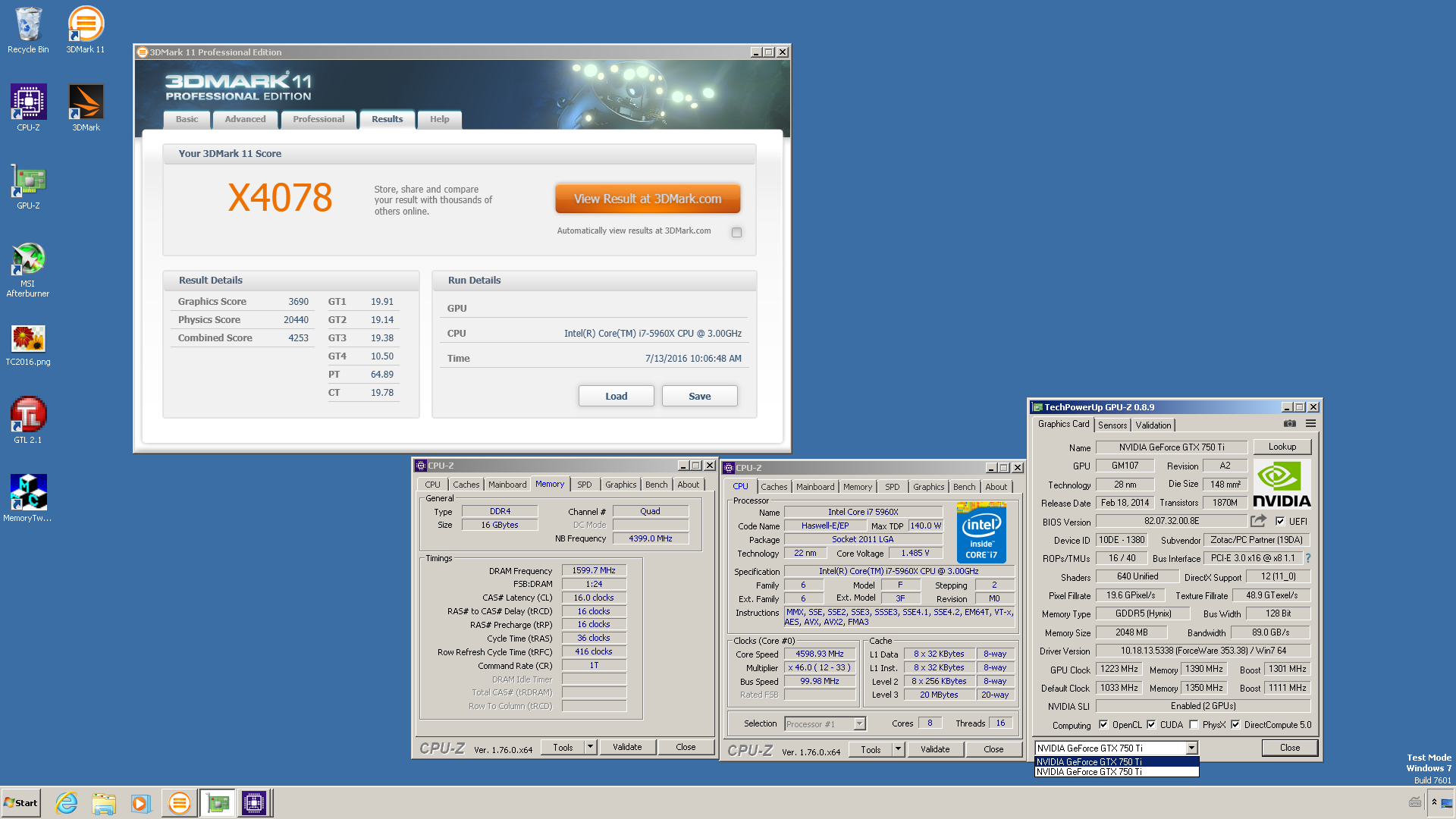This screenshot has width=1456, height=819.
Task: Launch the 3DMark 11 desktop shortcut
Action: click(86, 30)
